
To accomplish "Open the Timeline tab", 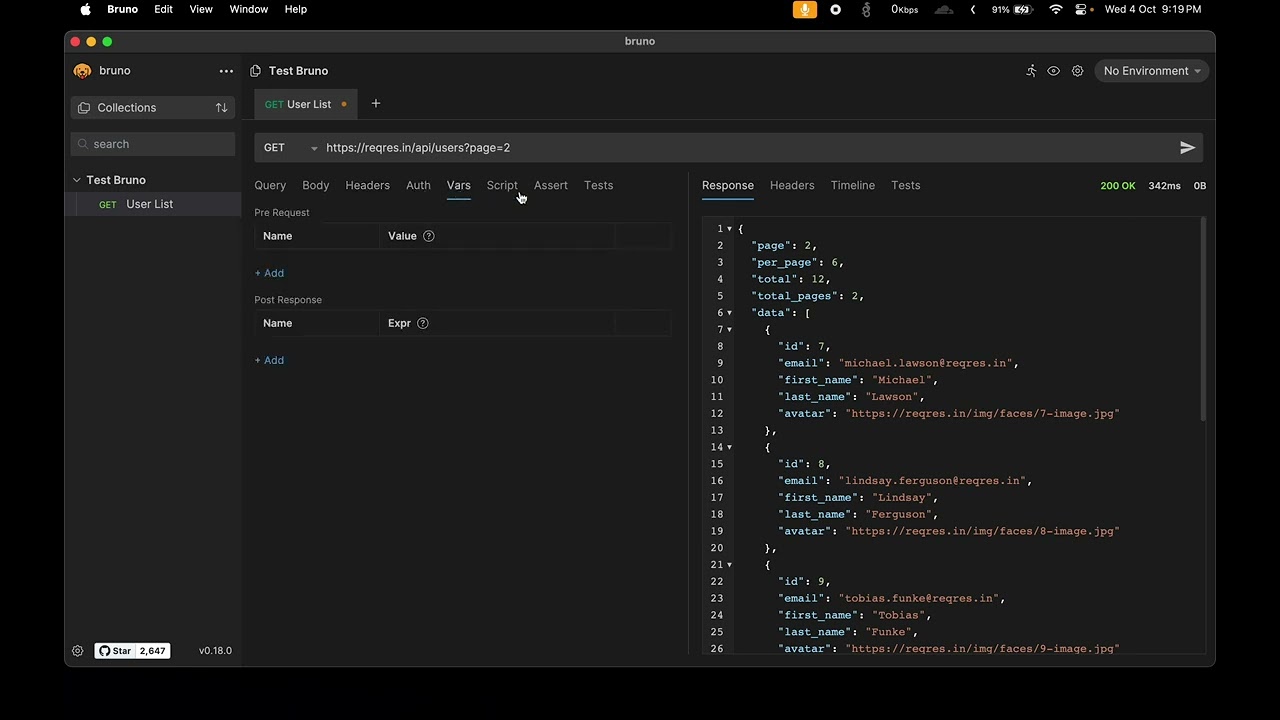I will tap(852, 185).
